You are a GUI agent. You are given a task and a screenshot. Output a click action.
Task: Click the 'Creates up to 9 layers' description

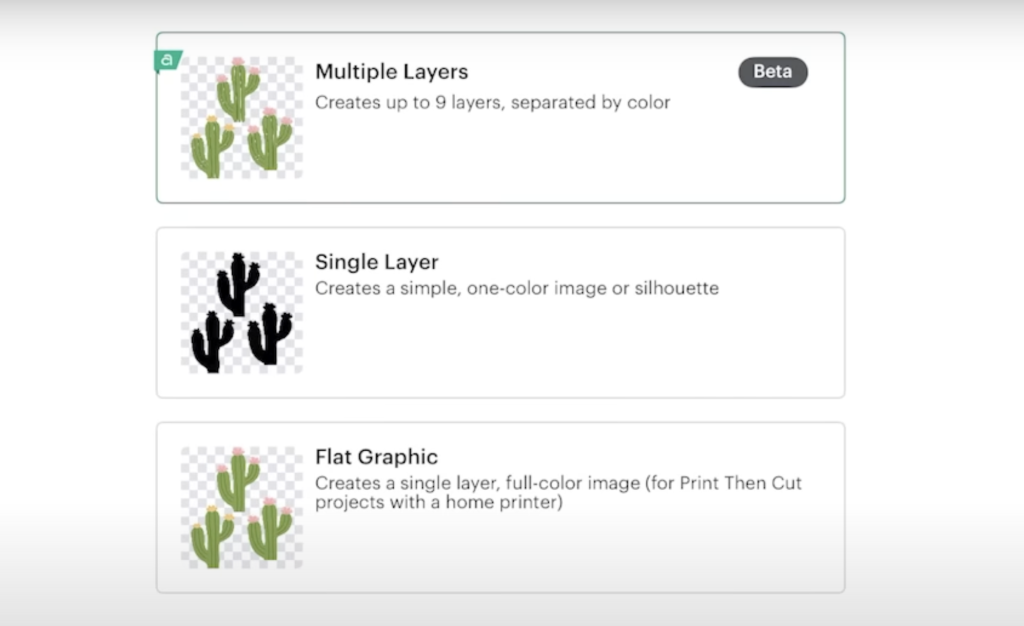coord(493,102)
